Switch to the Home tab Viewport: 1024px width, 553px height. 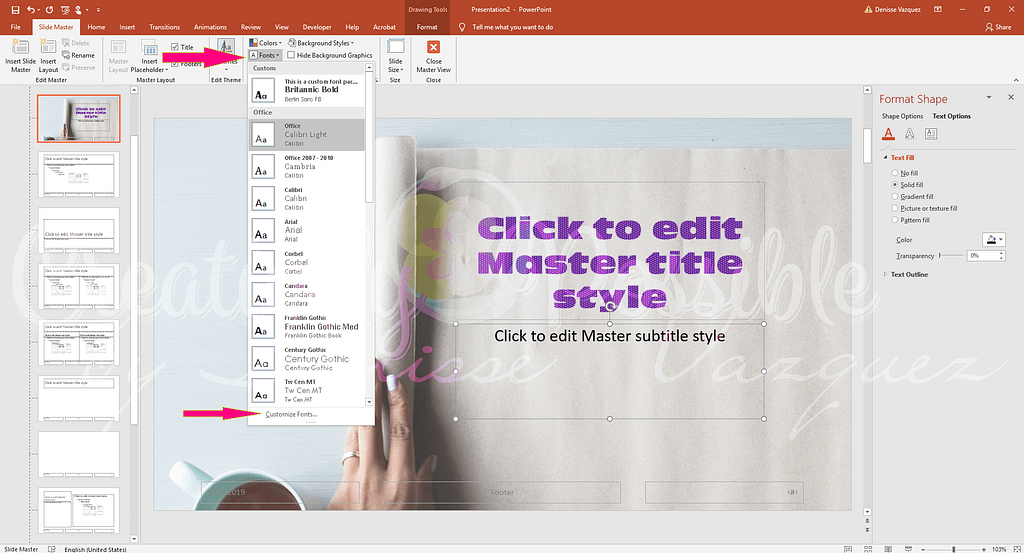[96, 27]
